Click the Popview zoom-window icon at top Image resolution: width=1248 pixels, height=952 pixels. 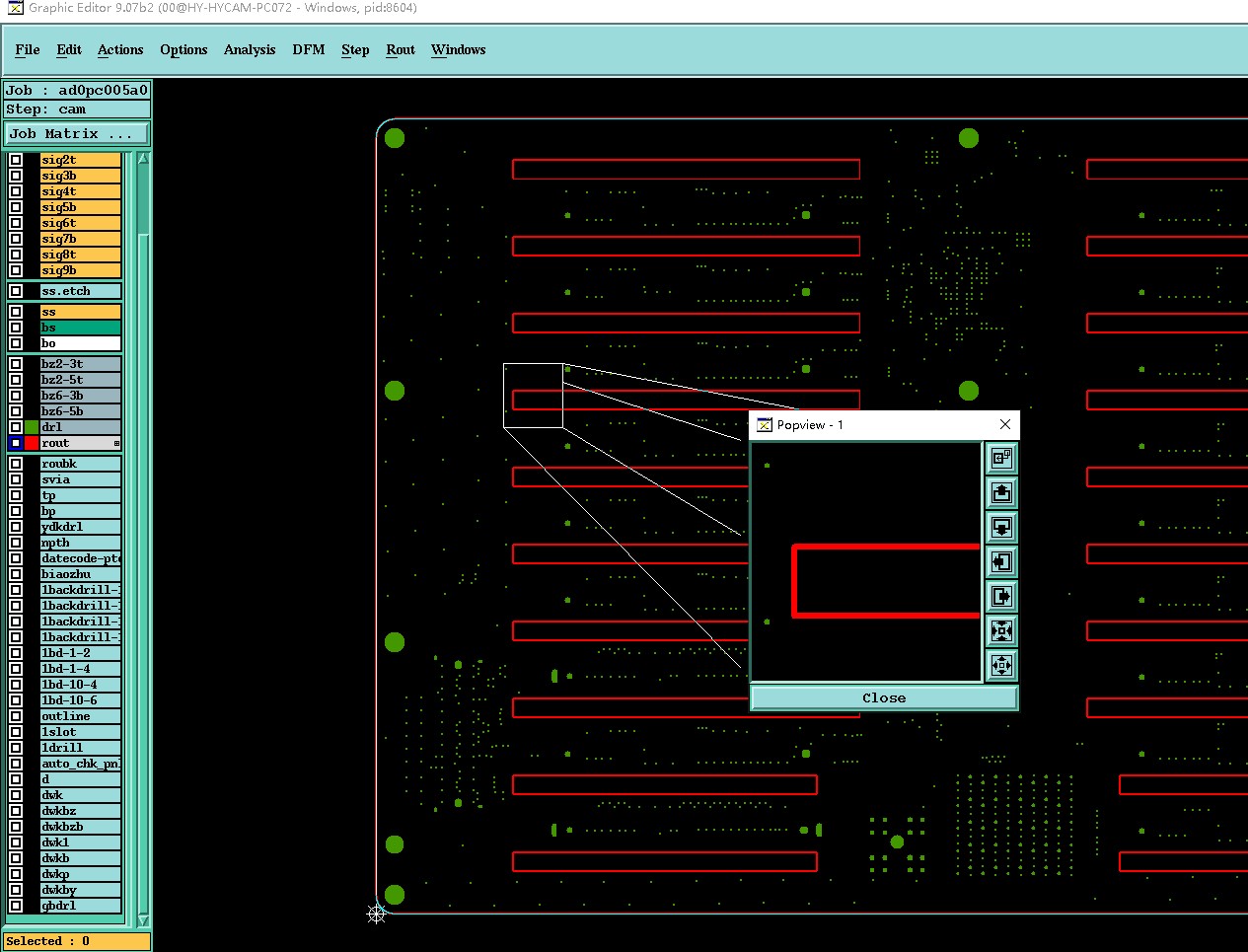point(1001,459)
